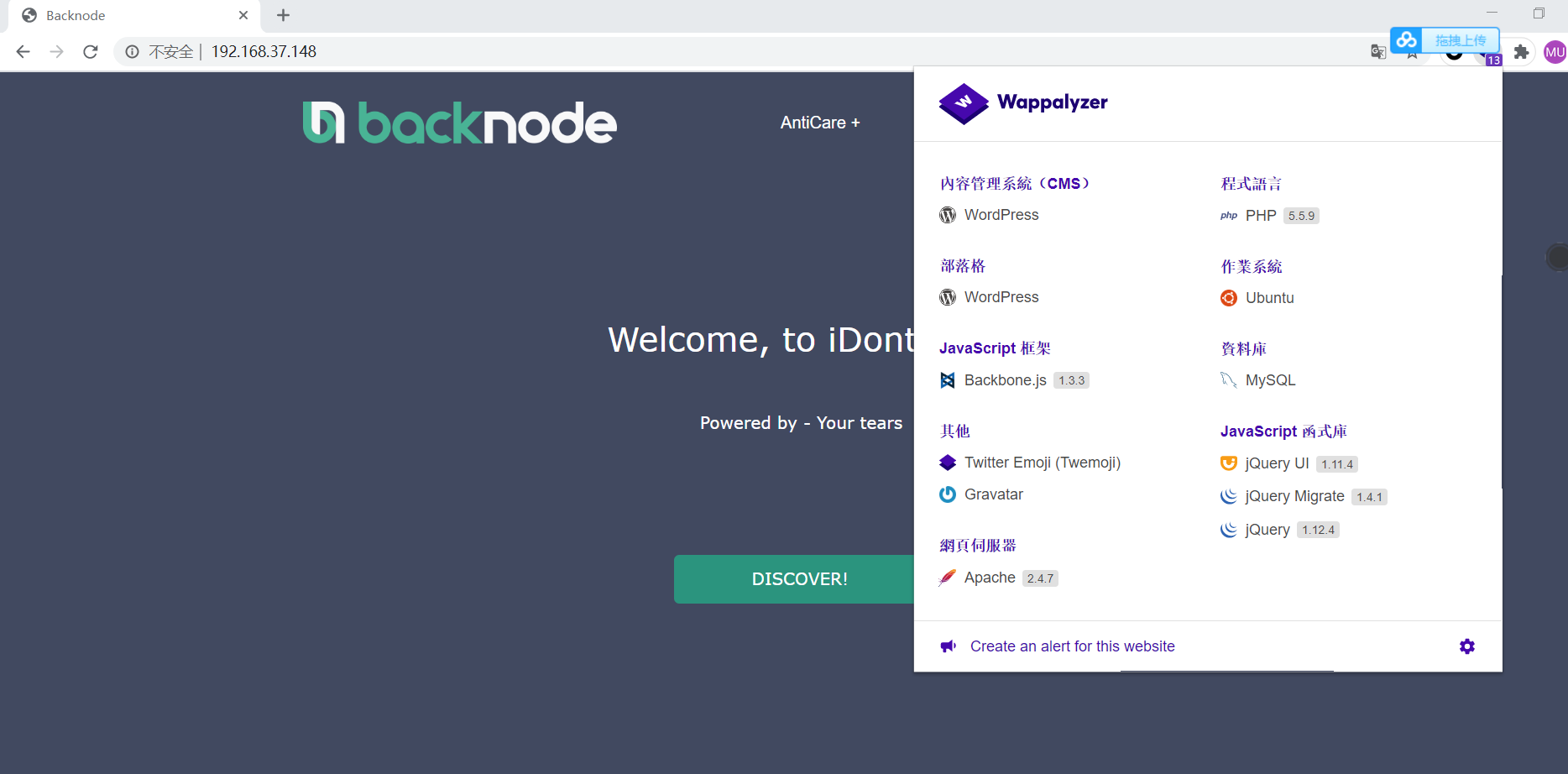Image resolution: width=1568 pixels, height=774 pixels.
Task: Click the 內容管理系統 (CMS) category heading
Action: pos(1015,183)
